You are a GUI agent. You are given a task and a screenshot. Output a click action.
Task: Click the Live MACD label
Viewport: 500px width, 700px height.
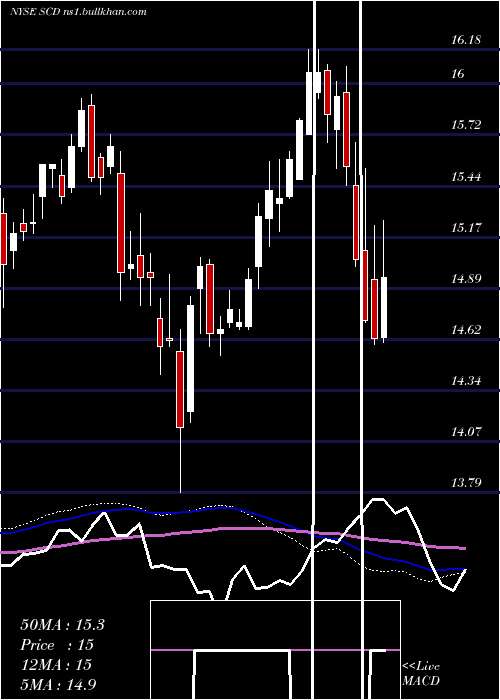click(421, 673)
